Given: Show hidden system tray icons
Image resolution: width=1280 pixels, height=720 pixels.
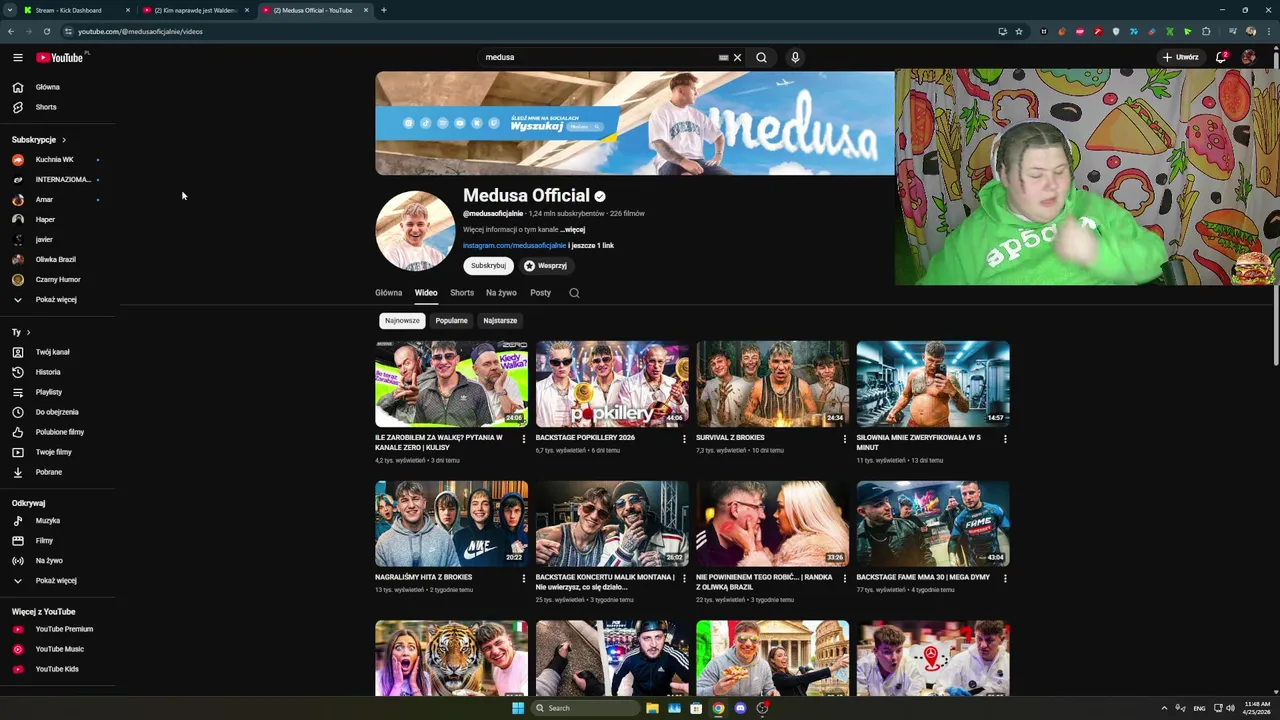Looking at the screenshot, I should pyautogui.click(x=1164, y=708).
